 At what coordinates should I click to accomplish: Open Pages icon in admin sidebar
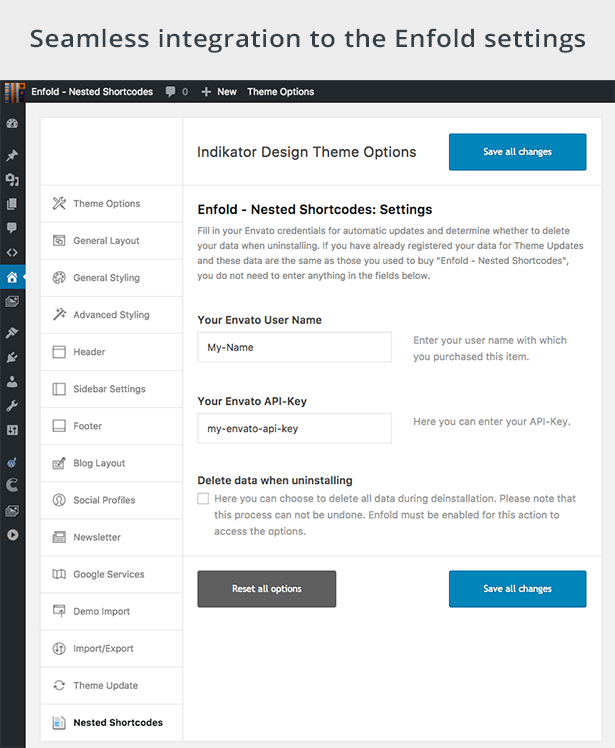[x=12, y=204]
